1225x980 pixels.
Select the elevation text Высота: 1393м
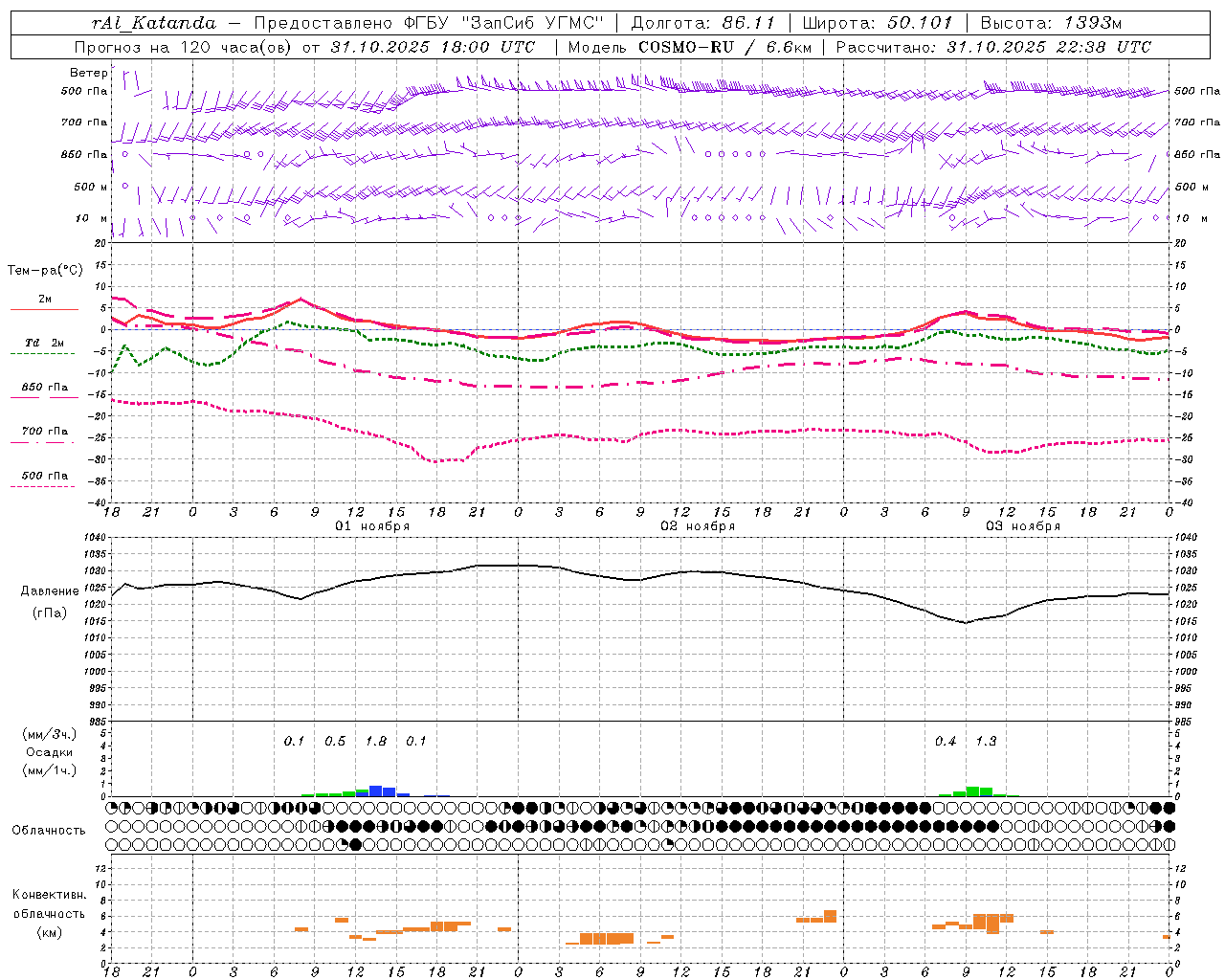pos(1051,23)
